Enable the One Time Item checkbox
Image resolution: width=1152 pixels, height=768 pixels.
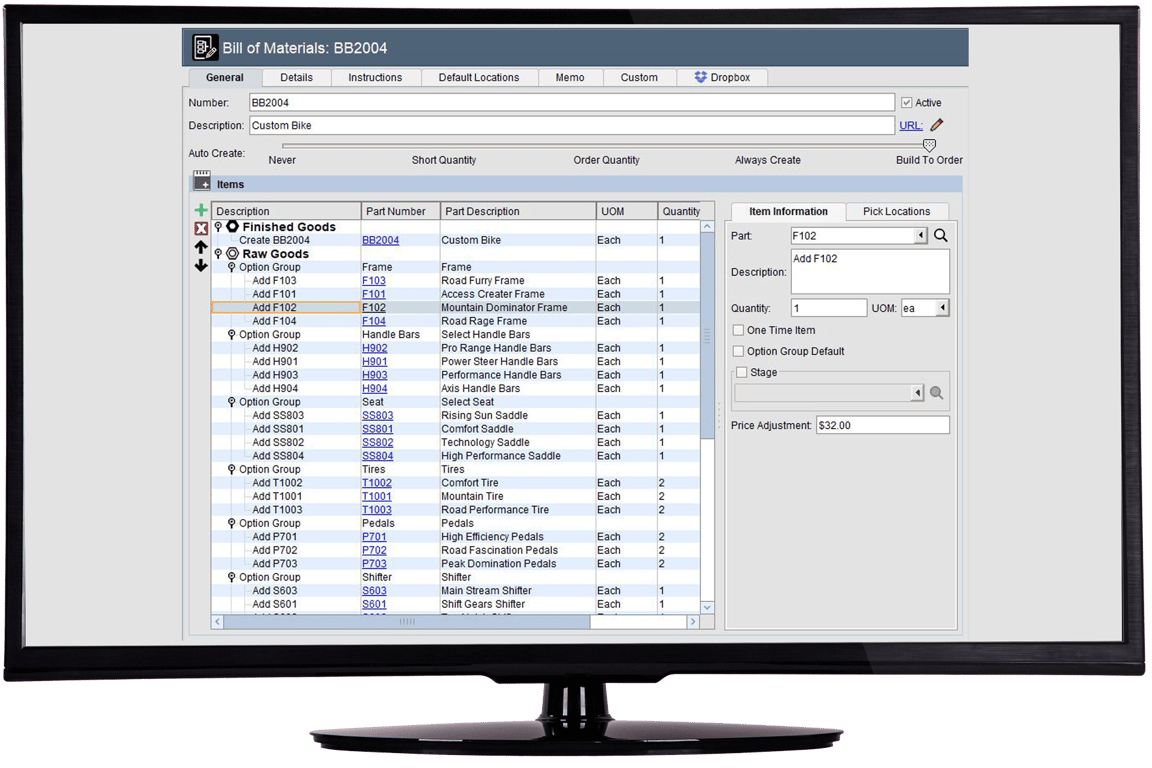tap(739, 330)
